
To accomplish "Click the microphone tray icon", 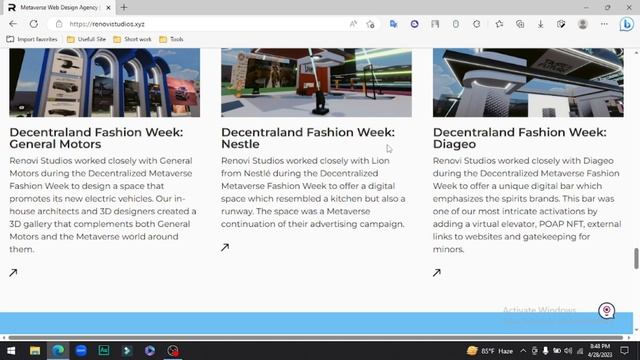I will (x=545, y=351).
